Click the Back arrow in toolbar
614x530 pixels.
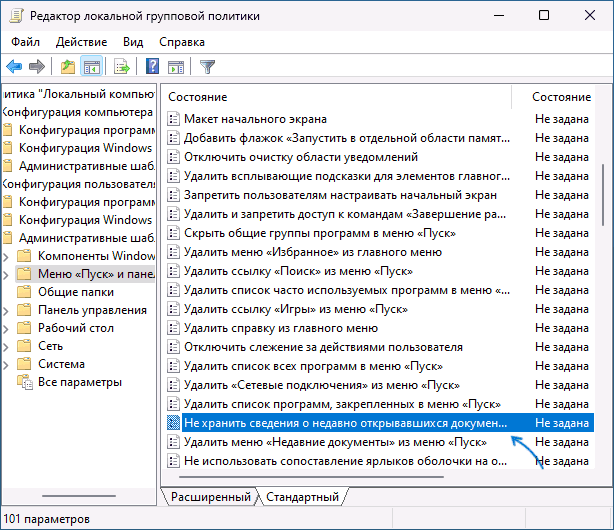click(x=14, y=67)
